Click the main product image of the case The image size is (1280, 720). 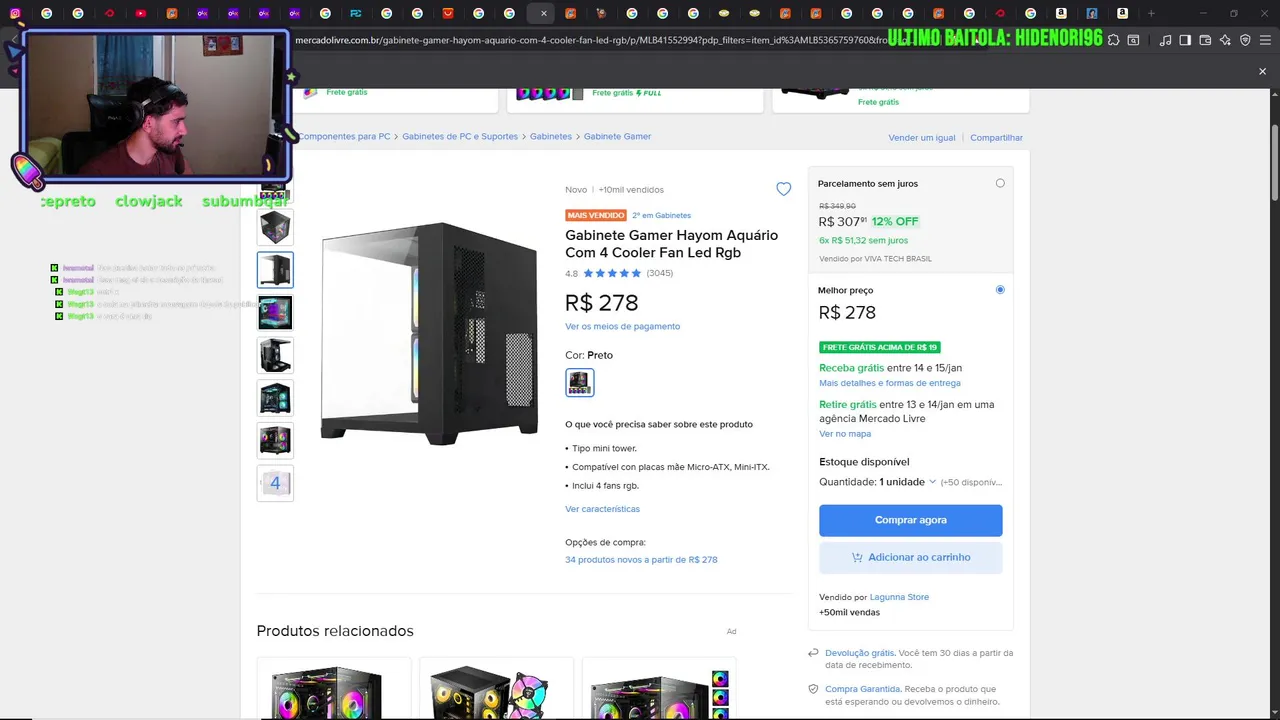tap(430, 334)
